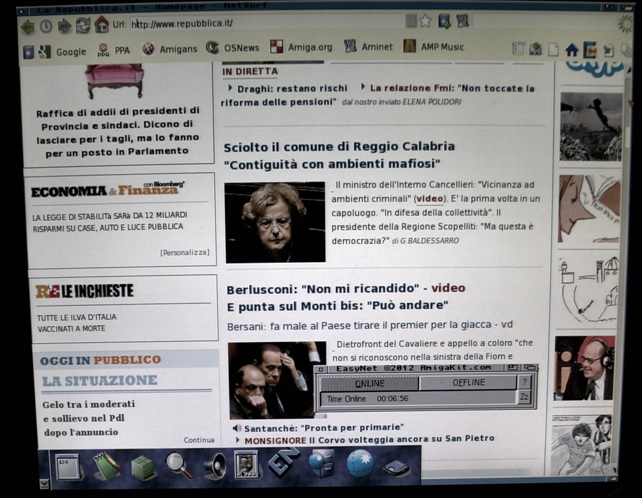Open headline 'Berlusconi: "Non mi ricandido"'
The height and width of the screenshot is (498, 642).
pyautogui.click(x=321, y=289)
